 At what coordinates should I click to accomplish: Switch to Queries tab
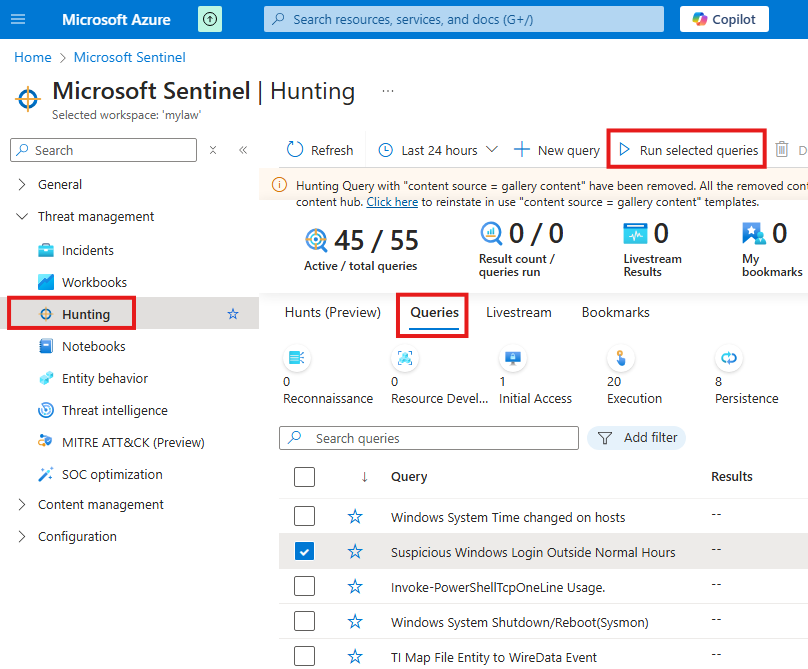(x=434, y=313)
